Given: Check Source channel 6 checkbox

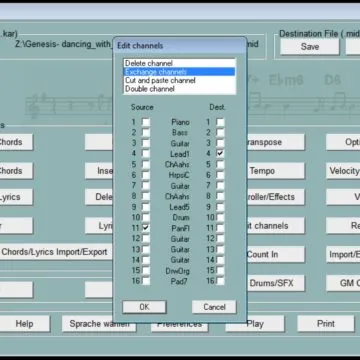Looking at the screenshot, I should 146,175.
